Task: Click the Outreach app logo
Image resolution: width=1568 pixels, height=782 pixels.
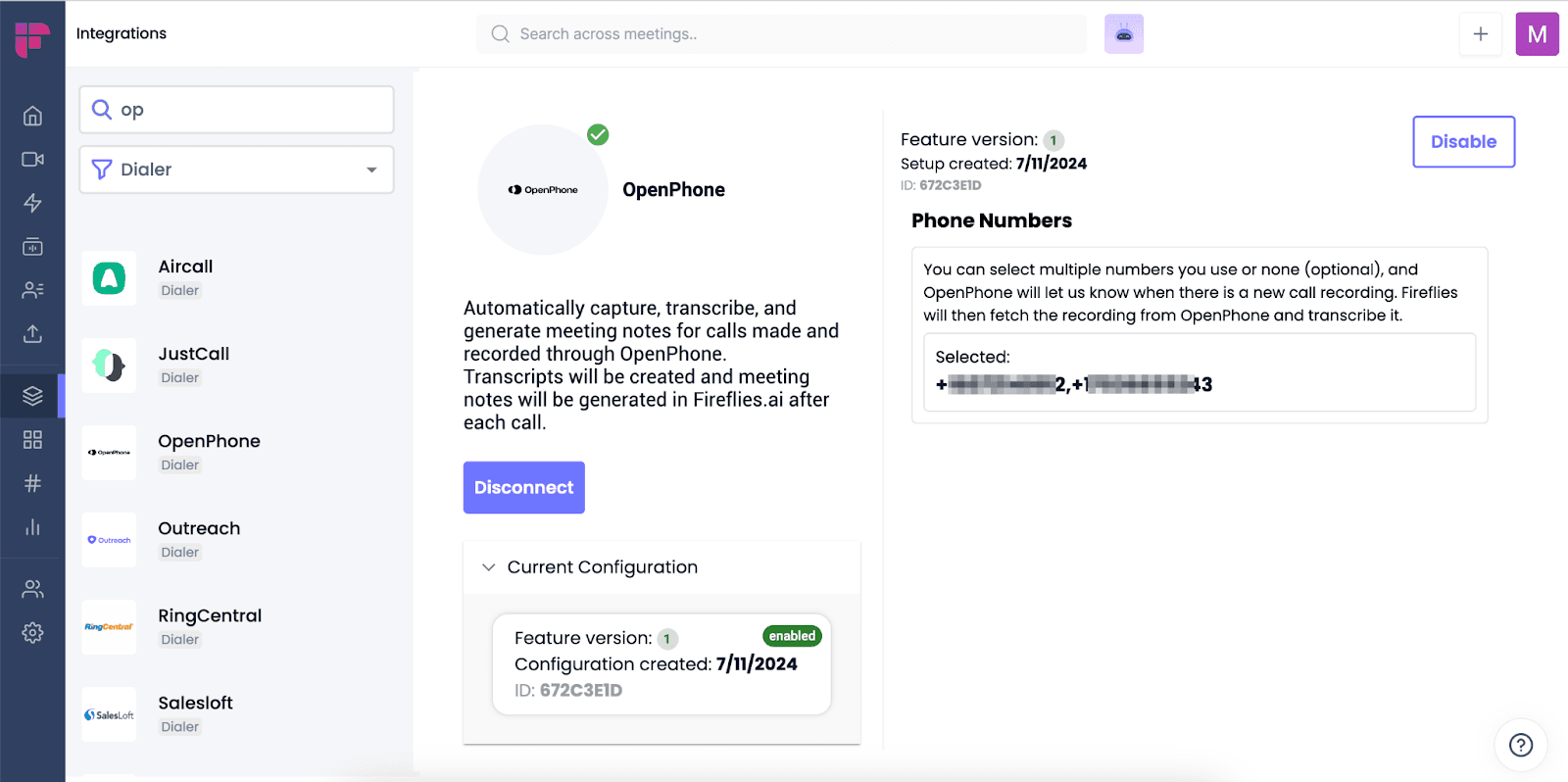Action: pyautogui.click(x=109, y=540)
